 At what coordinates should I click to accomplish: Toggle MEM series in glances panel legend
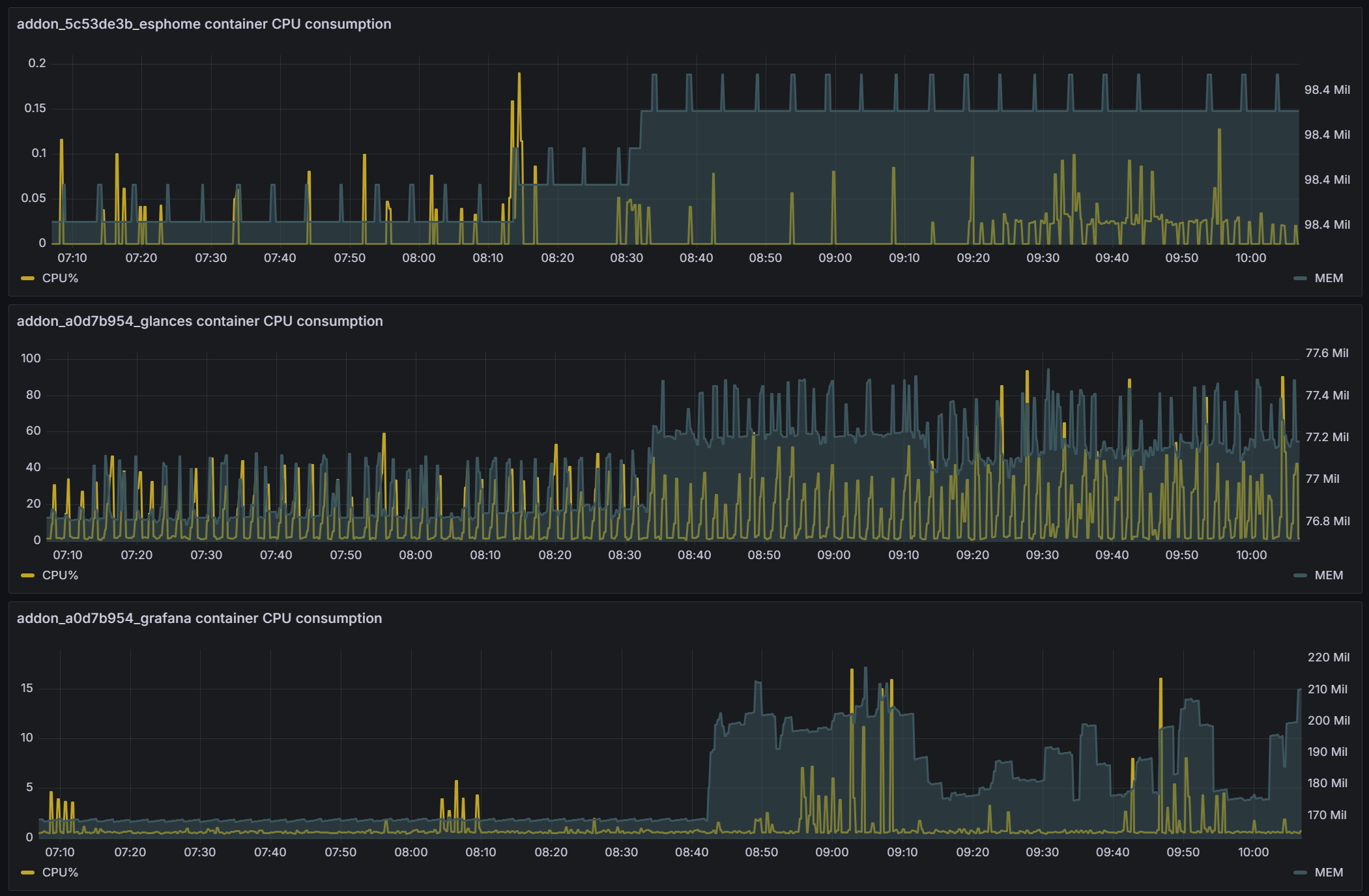click(1329, 575)
